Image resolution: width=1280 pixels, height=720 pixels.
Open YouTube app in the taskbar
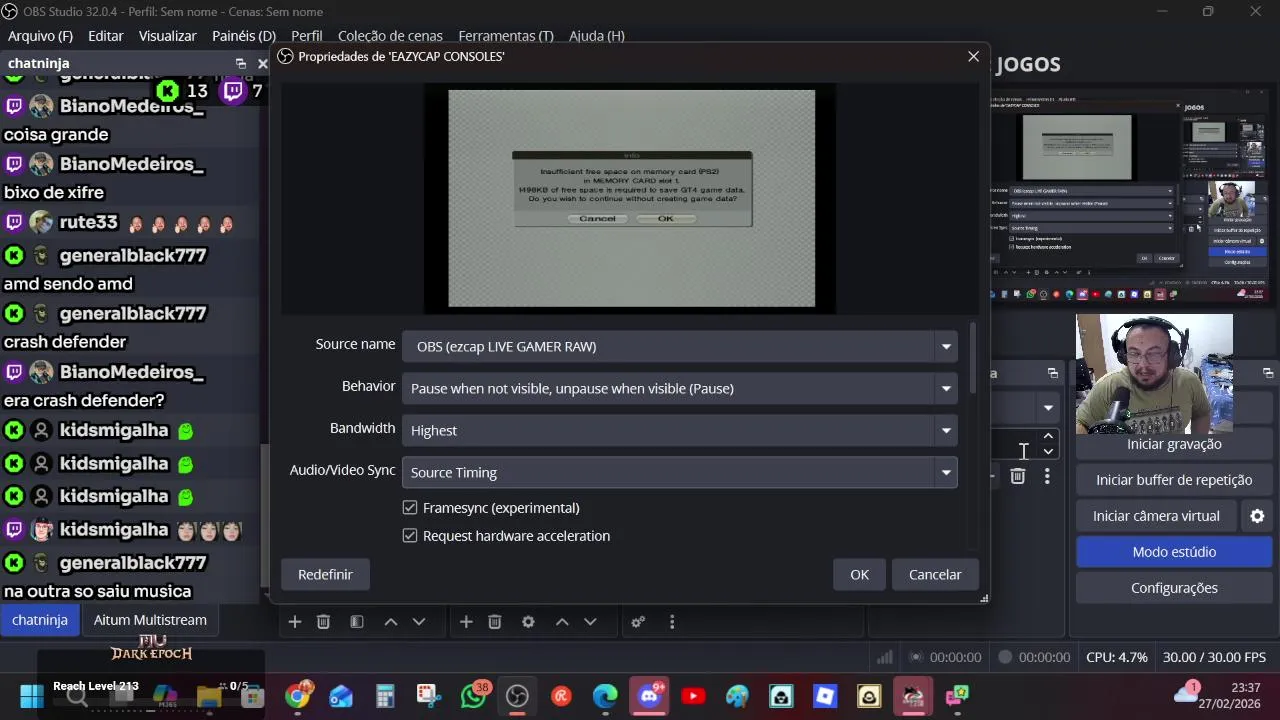tap(693, 696)
